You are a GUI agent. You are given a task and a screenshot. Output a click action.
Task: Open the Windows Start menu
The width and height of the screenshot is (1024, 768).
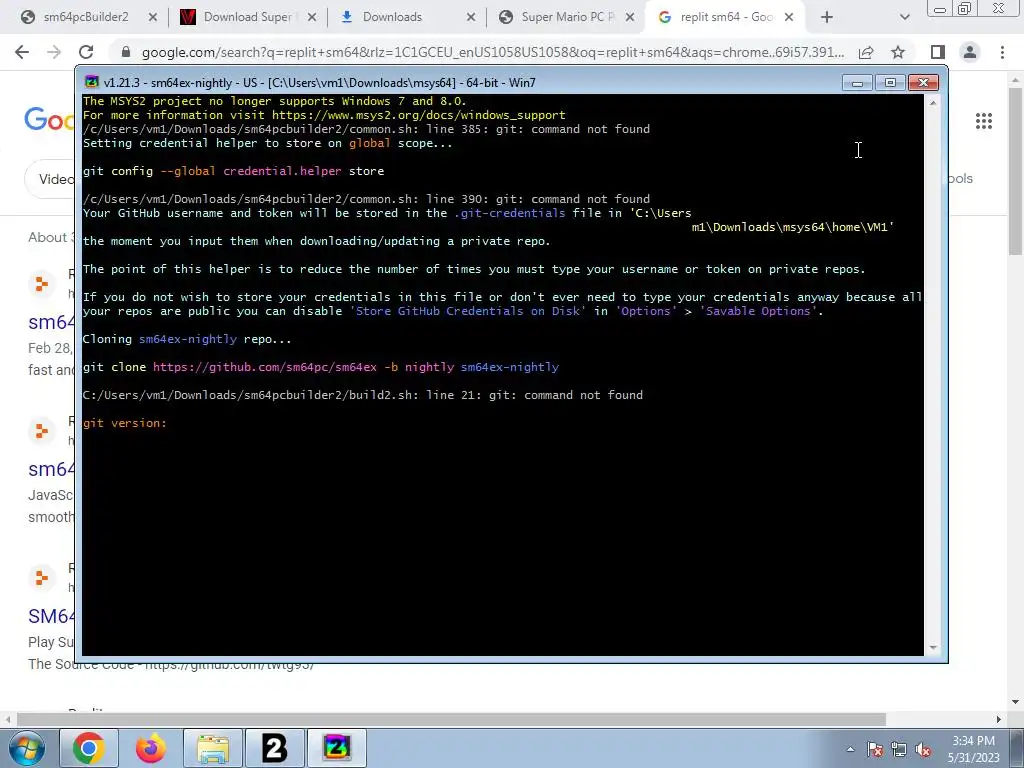[26, 748]
